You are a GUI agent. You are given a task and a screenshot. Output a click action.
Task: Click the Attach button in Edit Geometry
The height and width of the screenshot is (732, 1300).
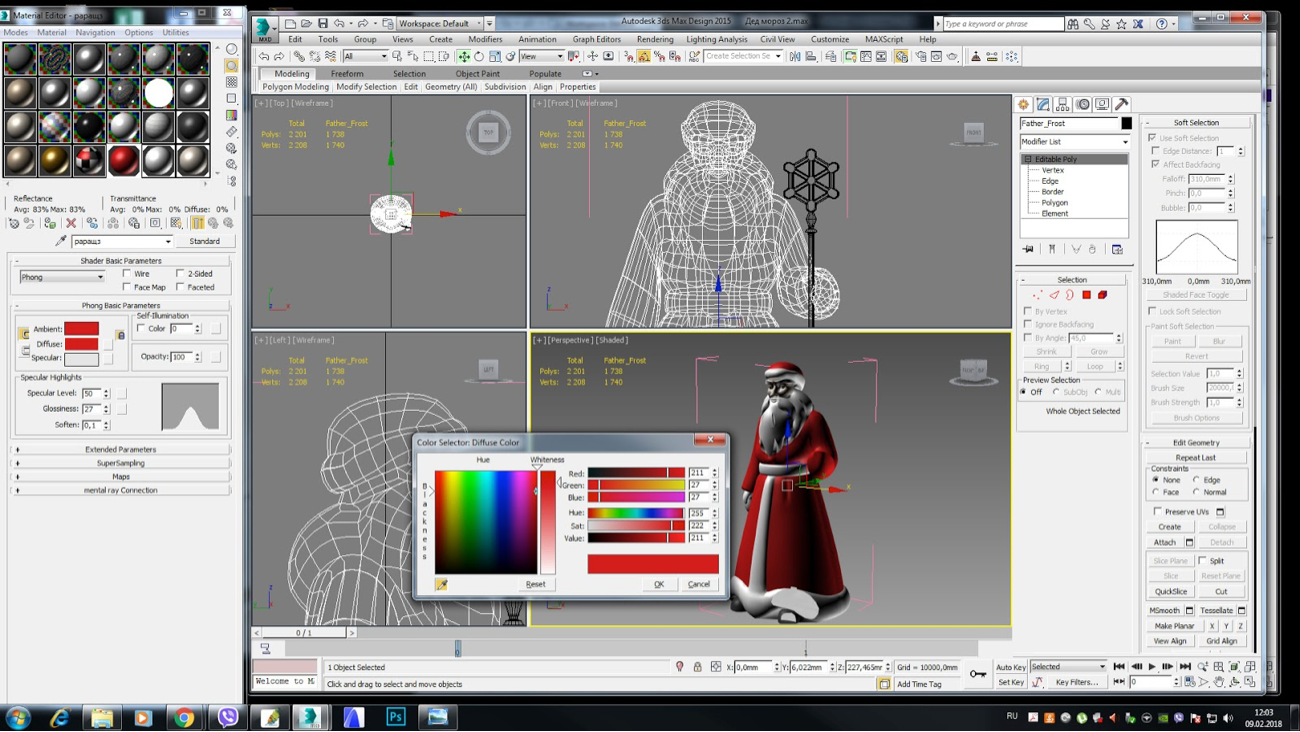1164,542
